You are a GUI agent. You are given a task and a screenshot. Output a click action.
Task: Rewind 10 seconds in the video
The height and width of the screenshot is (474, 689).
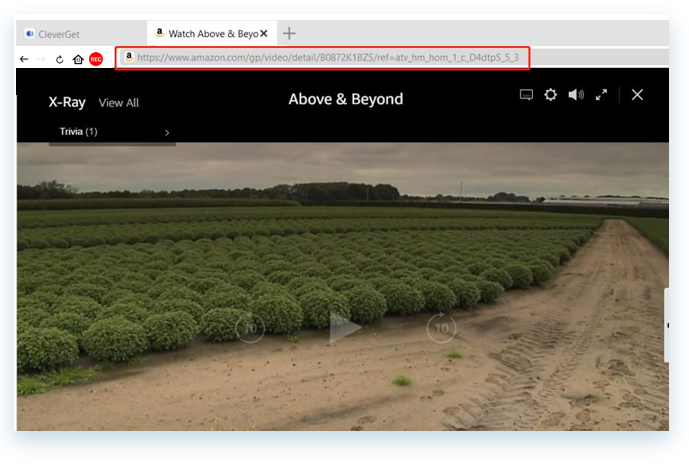pyautogui.click(x=250, y=328)
